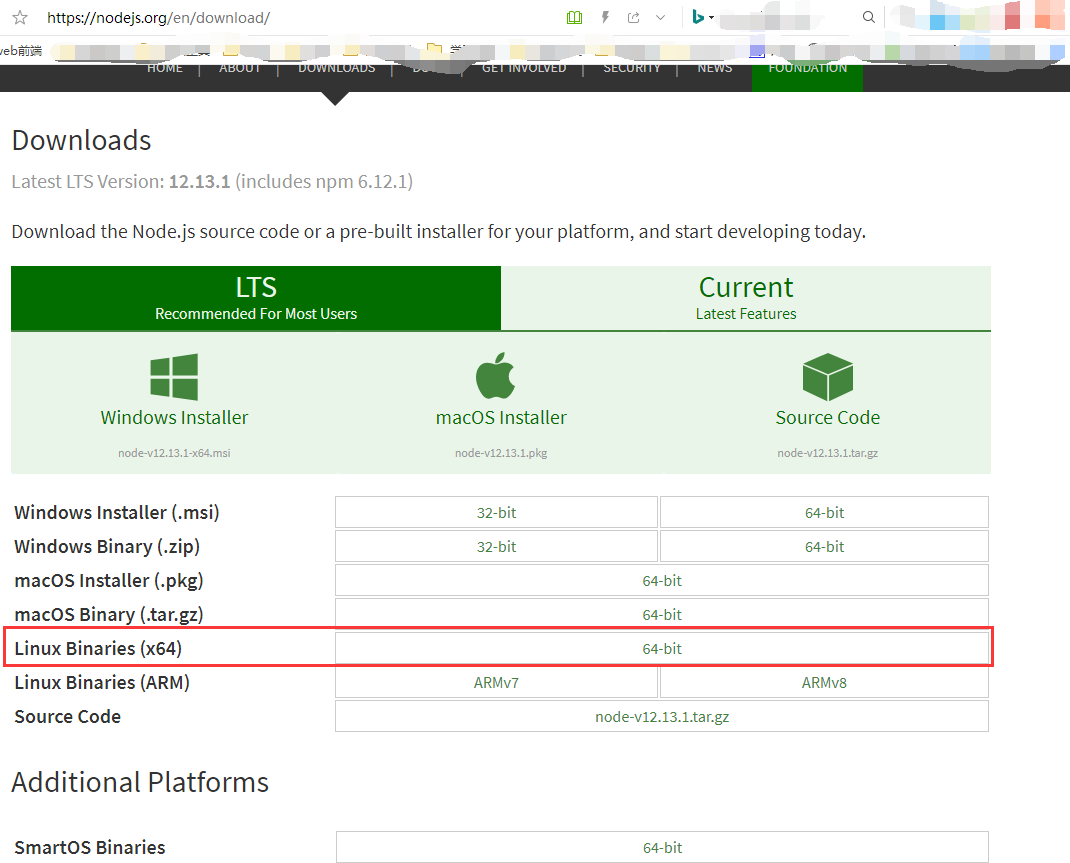This screenshot has height=863, width=1070.
Task: Click the Source Code cube icon
Action: (828, 377)
